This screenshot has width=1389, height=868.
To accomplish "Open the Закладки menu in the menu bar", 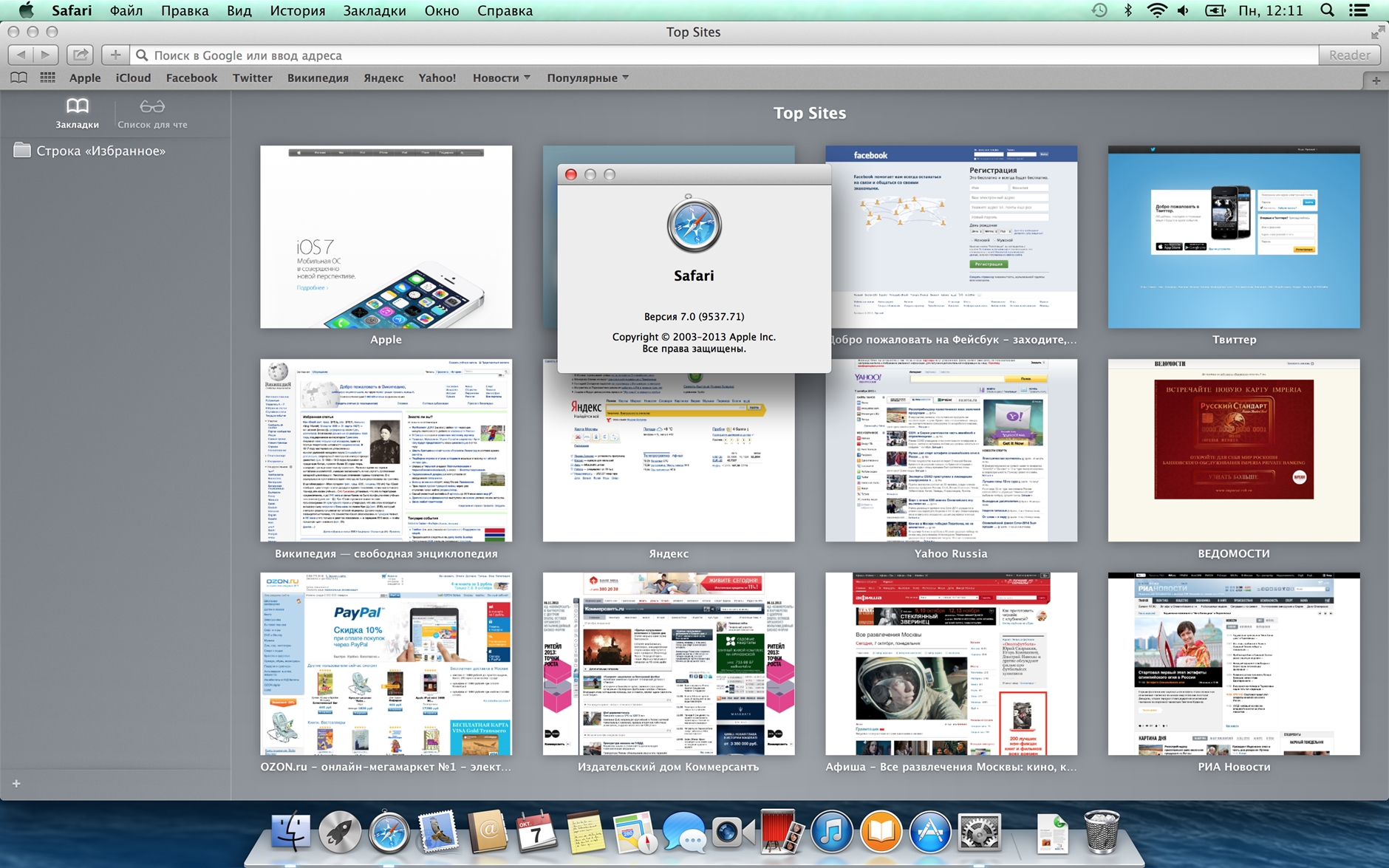I will [375, 10].
